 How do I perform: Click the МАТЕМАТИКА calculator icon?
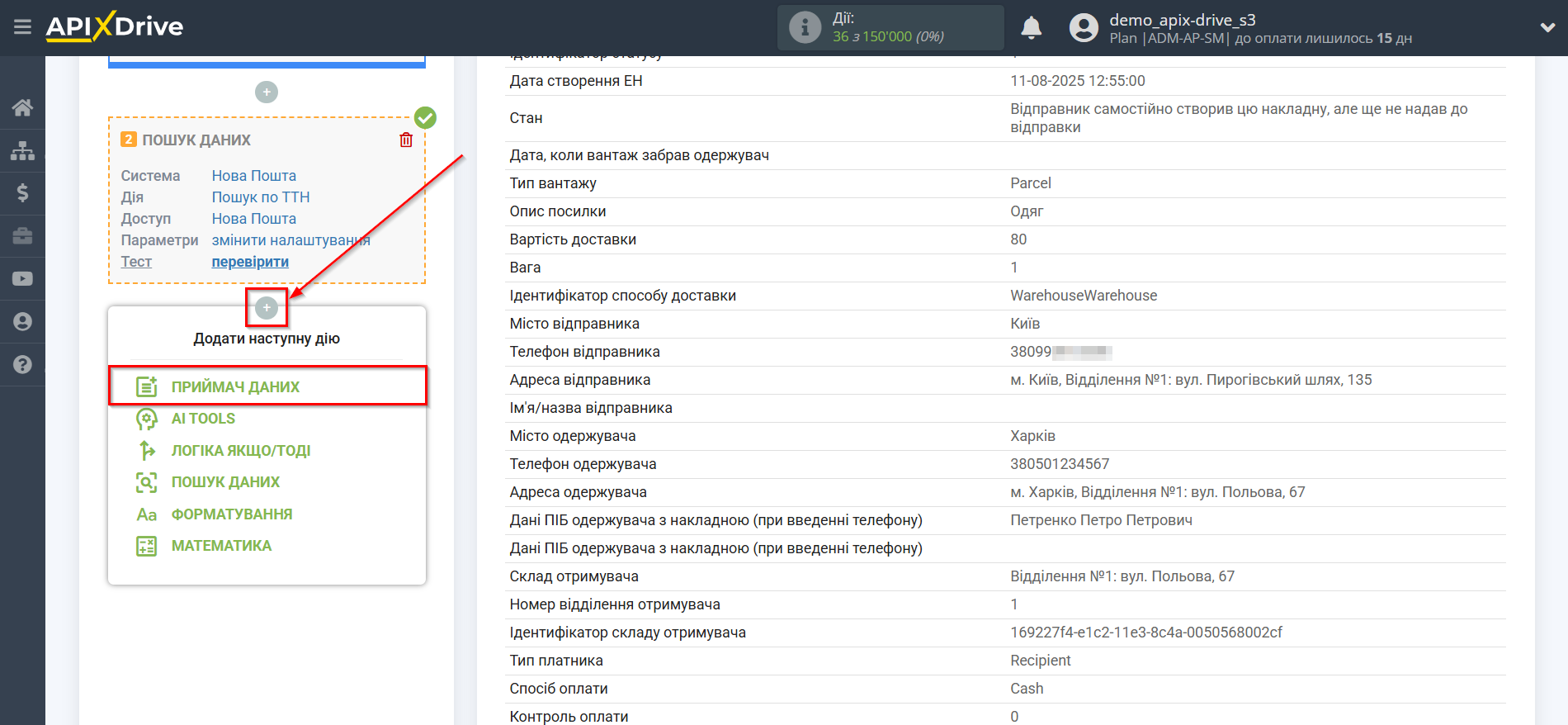point(147,546)
